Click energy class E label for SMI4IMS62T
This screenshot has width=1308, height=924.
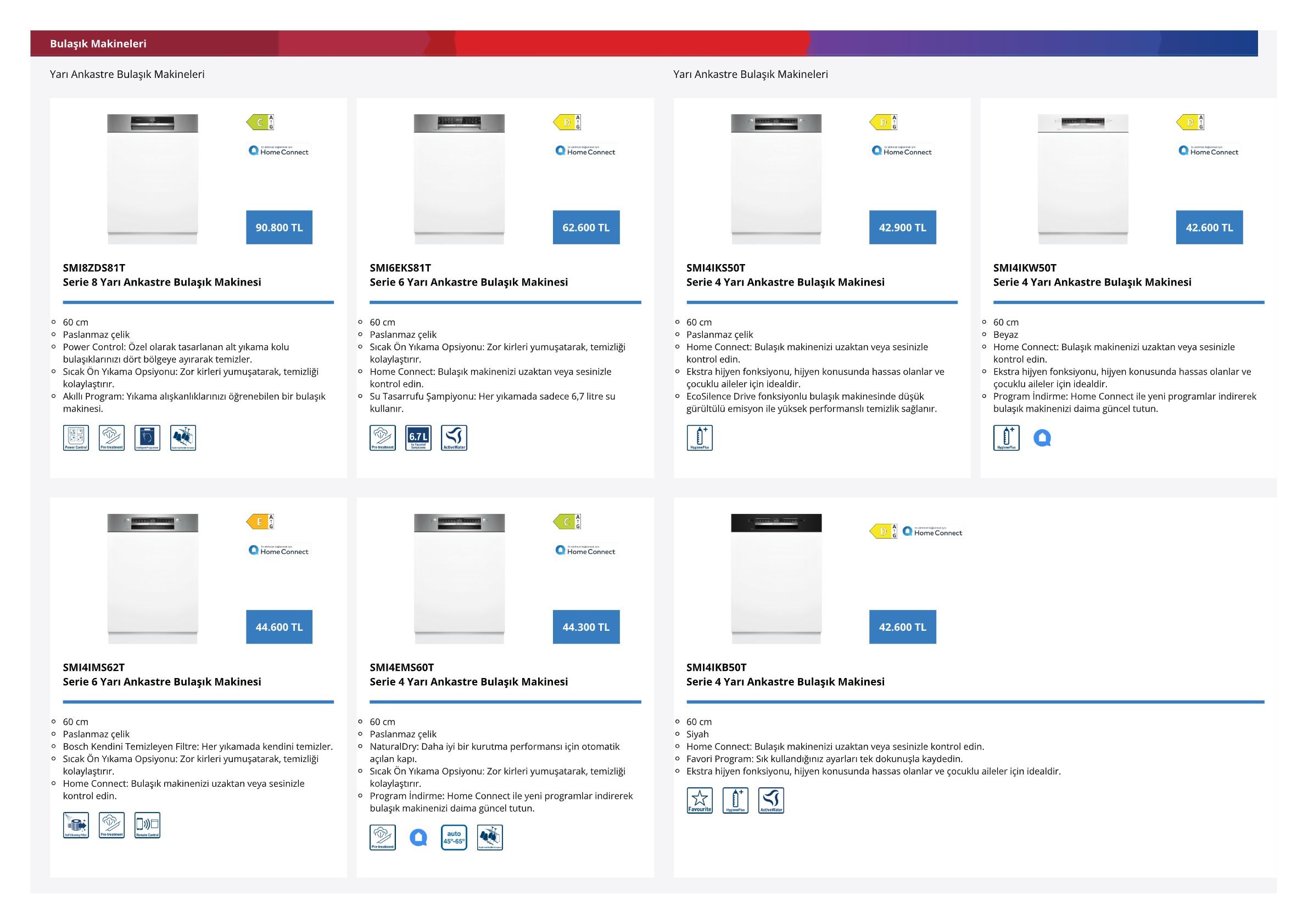click(260, 522)
